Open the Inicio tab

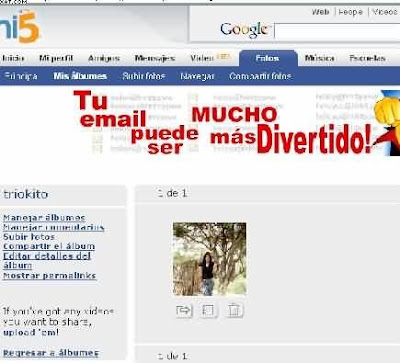[x=13, y=58]
